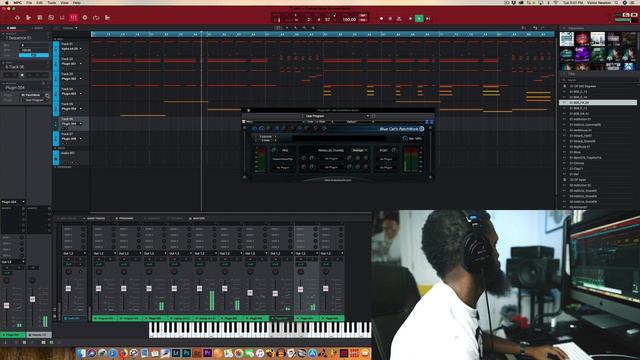This screenshot has width=640, height=360.
Task: Open Track 07 program dropdown arrow
Action: [x=80, y=139]
